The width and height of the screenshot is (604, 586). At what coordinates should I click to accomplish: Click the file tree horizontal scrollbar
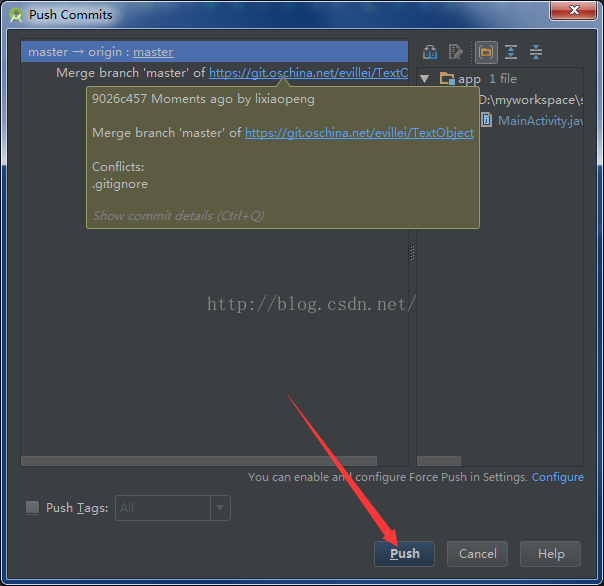(x=439, y=461)
